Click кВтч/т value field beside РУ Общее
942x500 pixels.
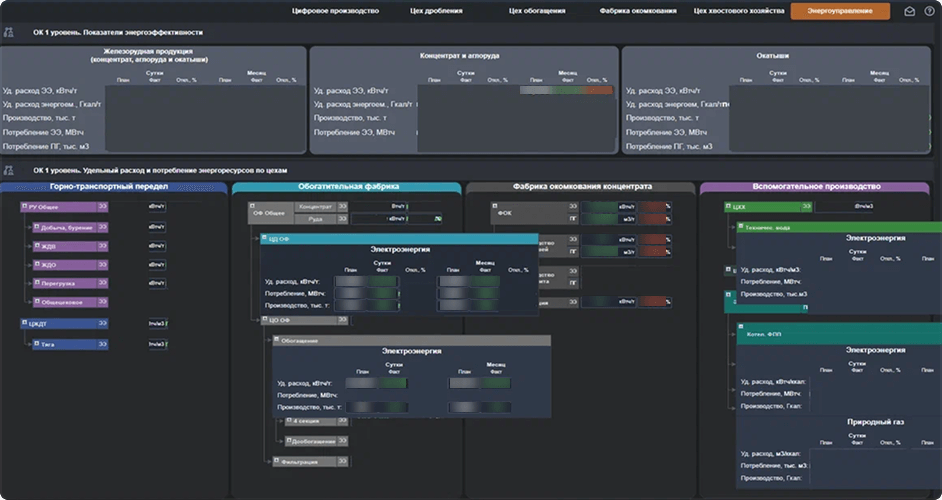pos(157,207)
